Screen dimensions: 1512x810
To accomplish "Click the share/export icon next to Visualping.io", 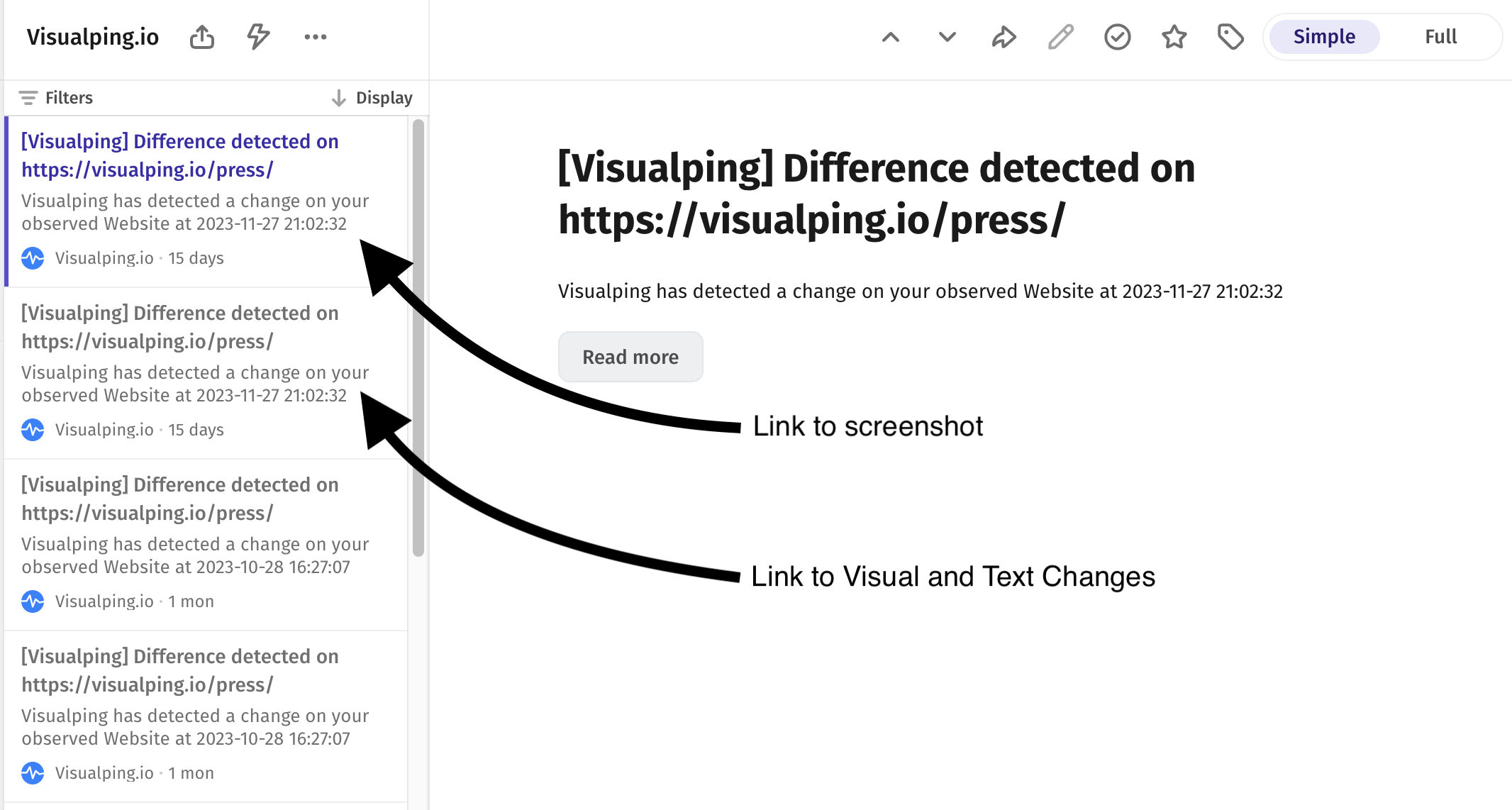I will 202,37.
